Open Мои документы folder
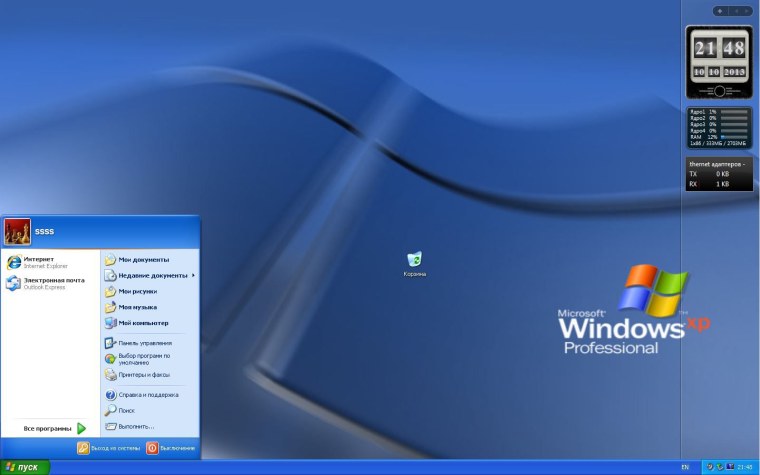The width and height of the screenshot is (760, 475). point(143,260)
